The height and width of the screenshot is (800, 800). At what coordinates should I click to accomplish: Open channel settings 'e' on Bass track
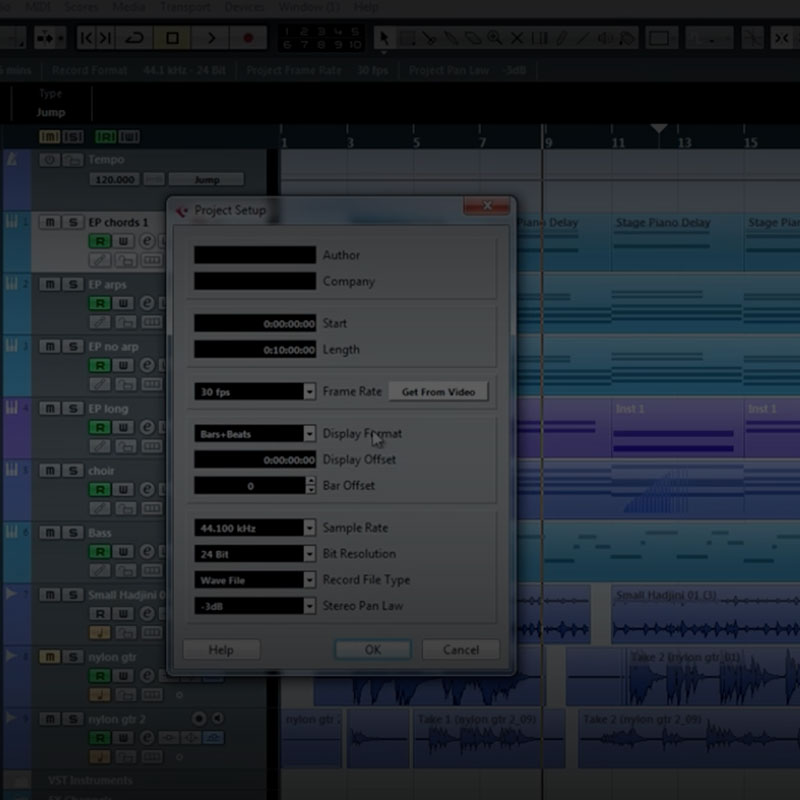(x=147, y=552)
